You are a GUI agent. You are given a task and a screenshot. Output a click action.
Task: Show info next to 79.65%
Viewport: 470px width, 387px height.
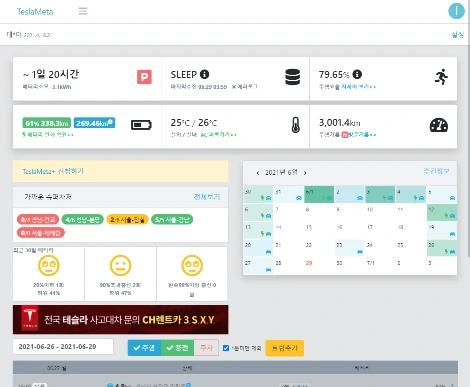coord(357,74)
